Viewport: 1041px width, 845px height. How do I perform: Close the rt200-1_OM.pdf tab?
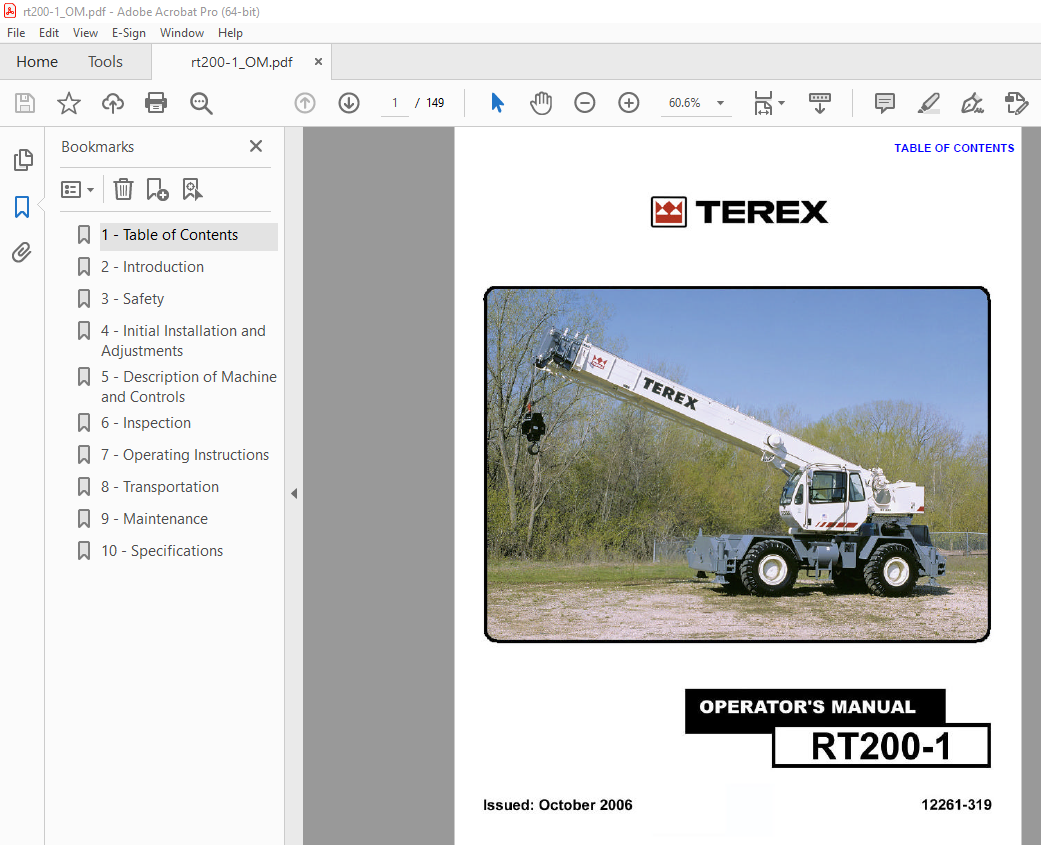coord(319,62)
